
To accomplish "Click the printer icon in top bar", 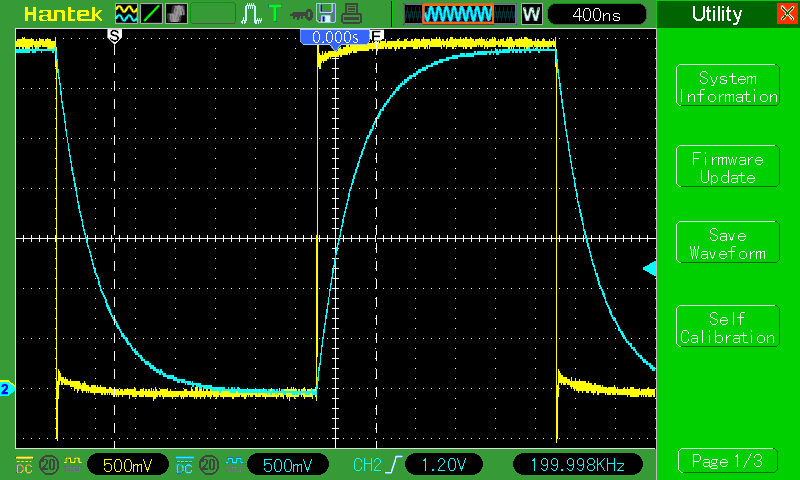I will click(351, 14).
